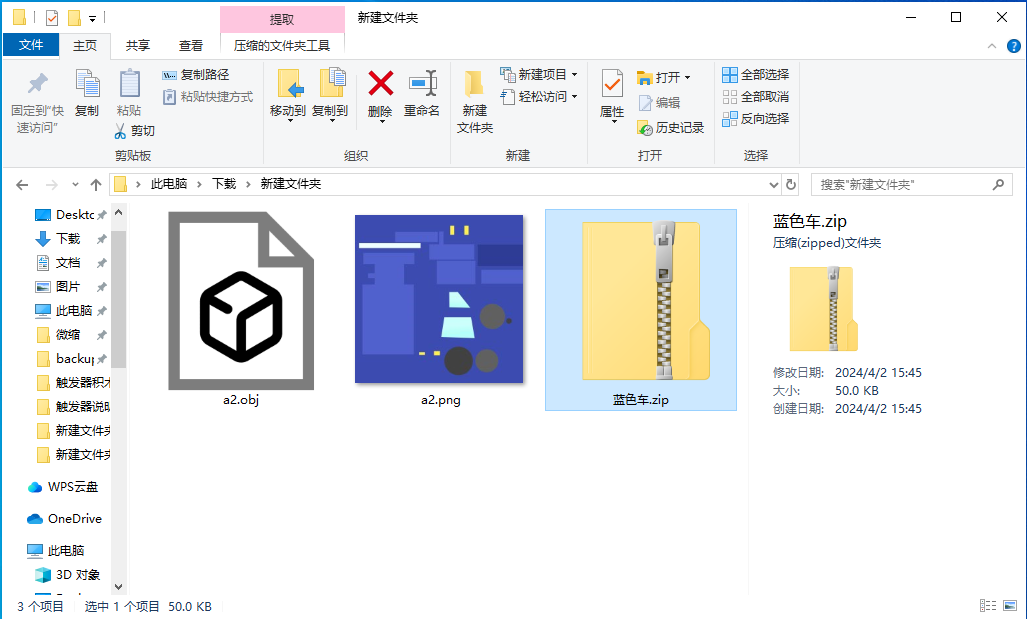Click the search magnifier icon
This screenshot has height=619, width=1027.
coord(998,185)
